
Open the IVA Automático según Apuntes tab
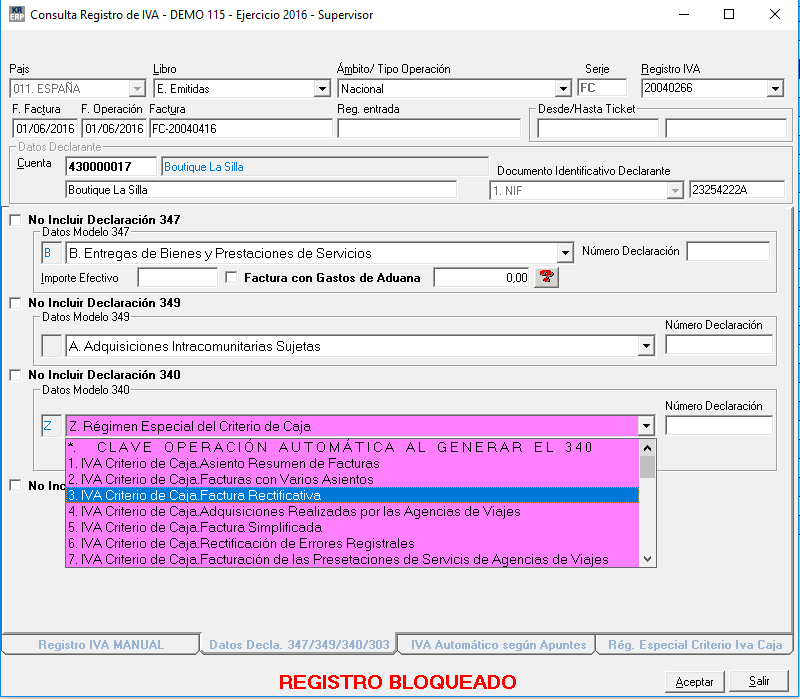(496, 645)
